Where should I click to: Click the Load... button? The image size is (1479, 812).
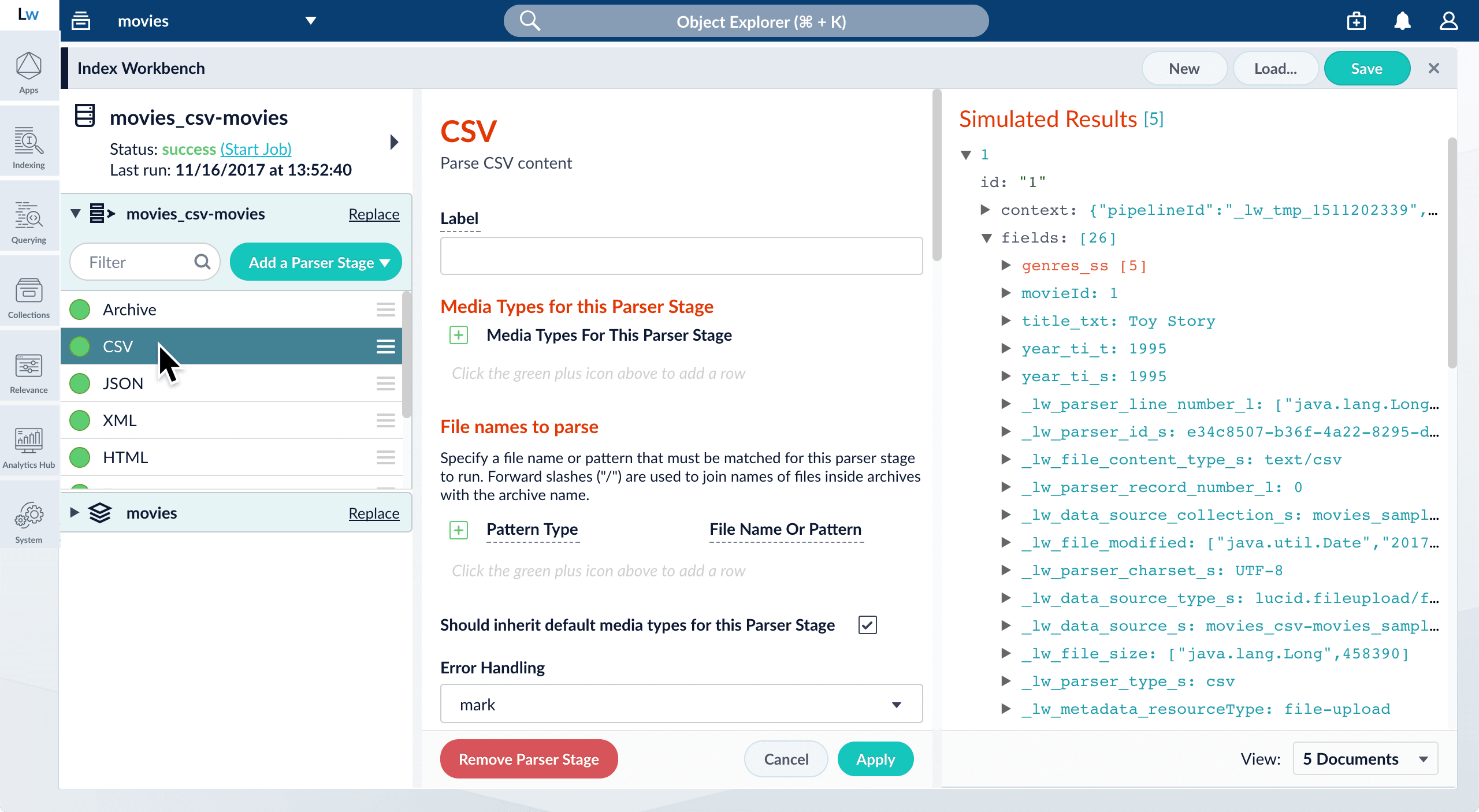1275,68
